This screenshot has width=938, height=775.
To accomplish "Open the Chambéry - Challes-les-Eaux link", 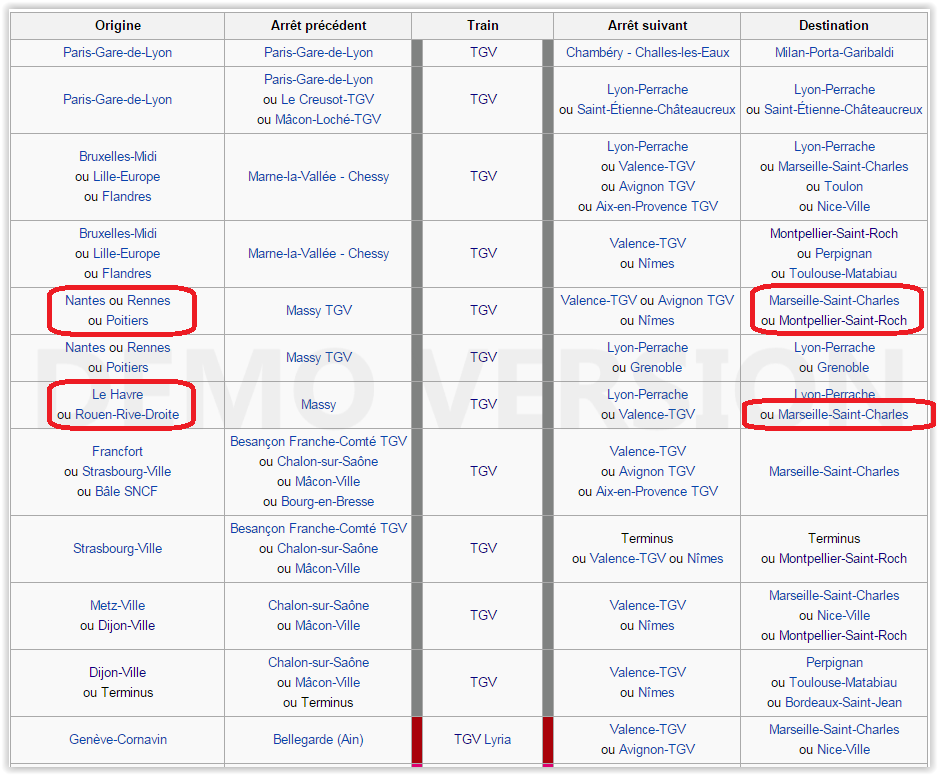I will [647, 53].
